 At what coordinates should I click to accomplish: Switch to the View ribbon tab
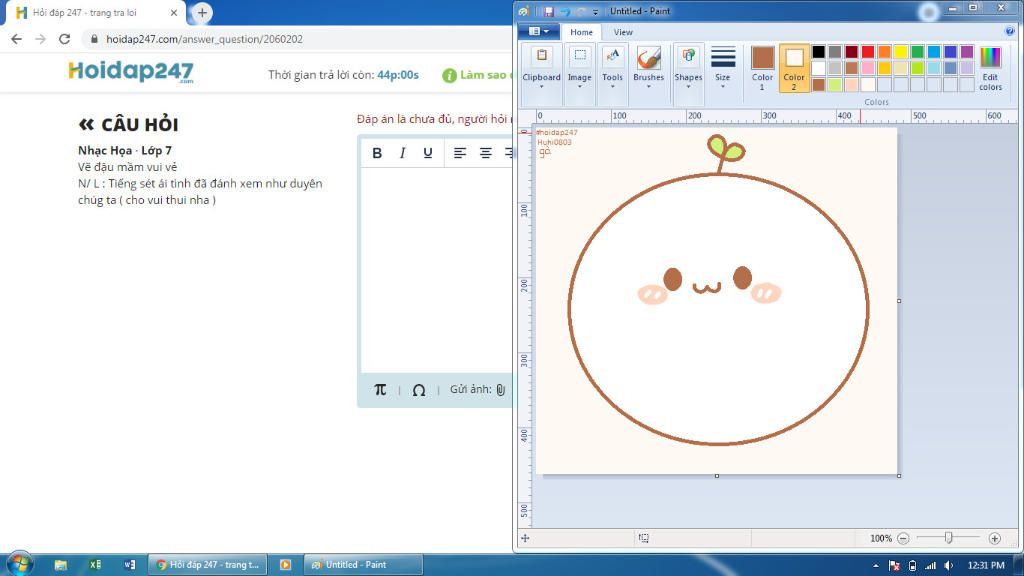pyautogui.click(x=623, y=32)
